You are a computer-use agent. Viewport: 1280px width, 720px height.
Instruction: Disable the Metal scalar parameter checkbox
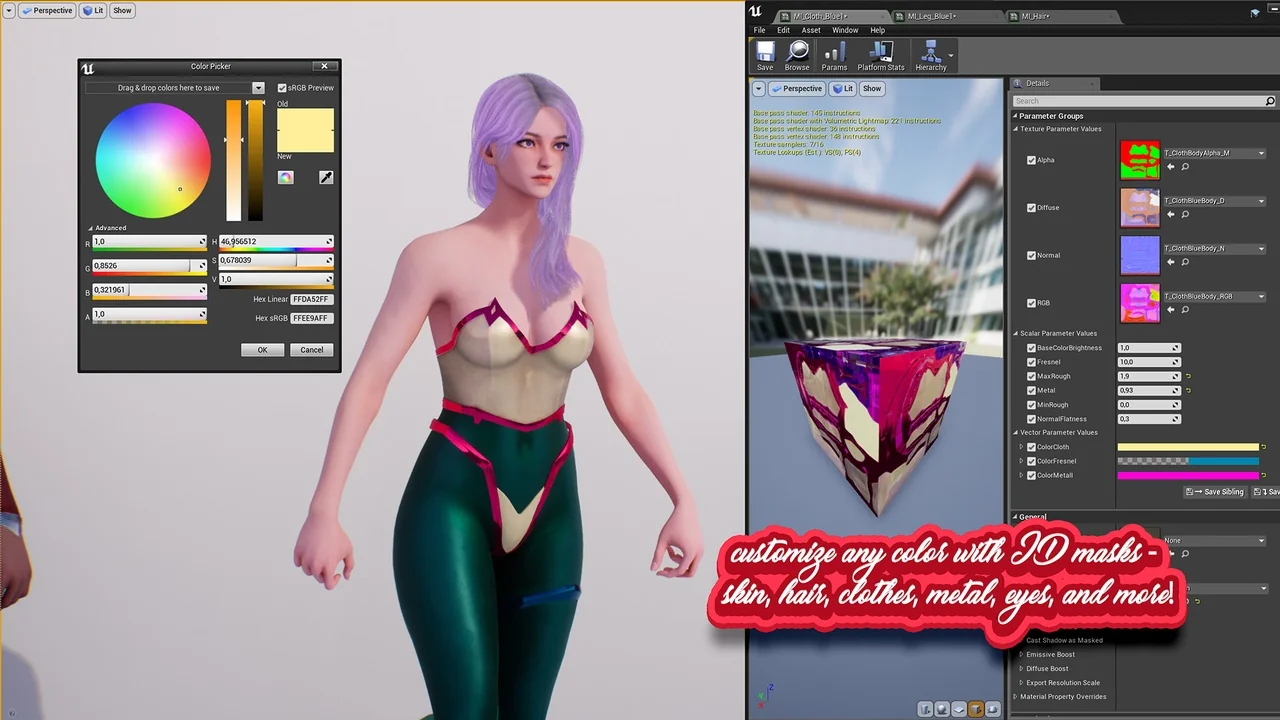pos(1031,390)
